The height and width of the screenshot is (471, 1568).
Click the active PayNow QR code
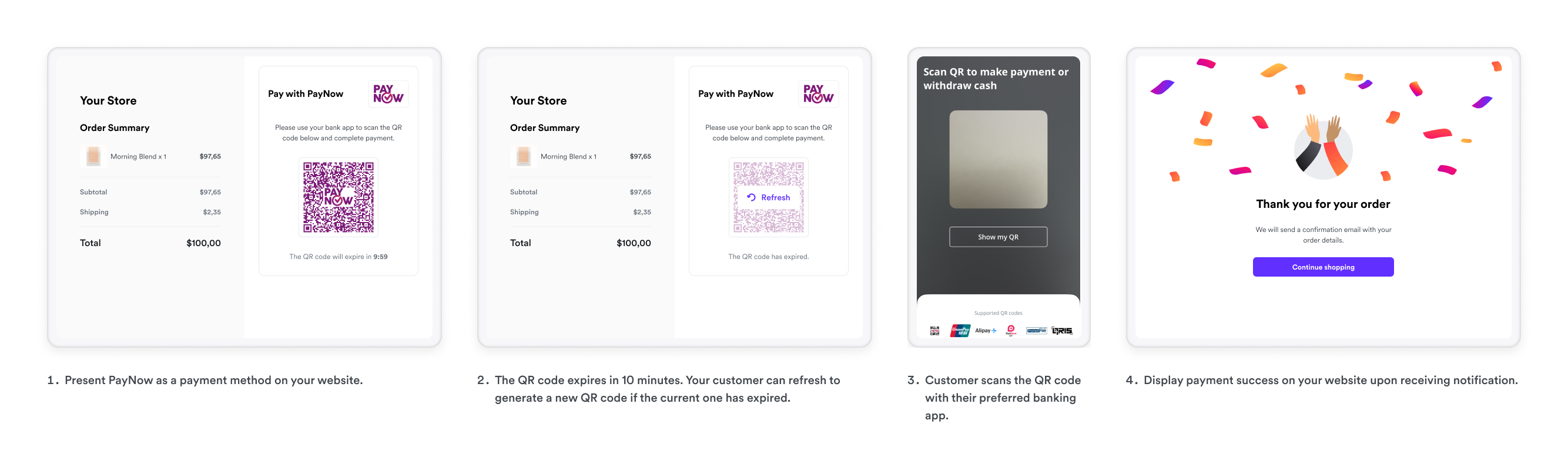pos(339,197)
